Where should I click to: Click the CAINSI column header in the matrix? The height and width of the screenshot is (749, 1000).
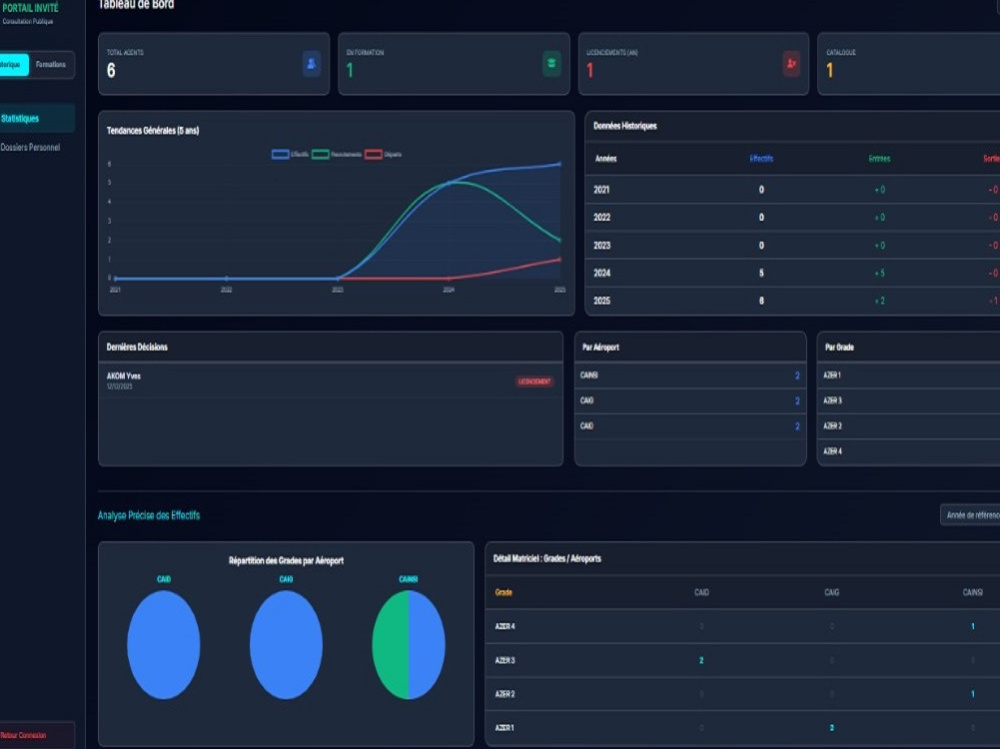pos(973,593)
